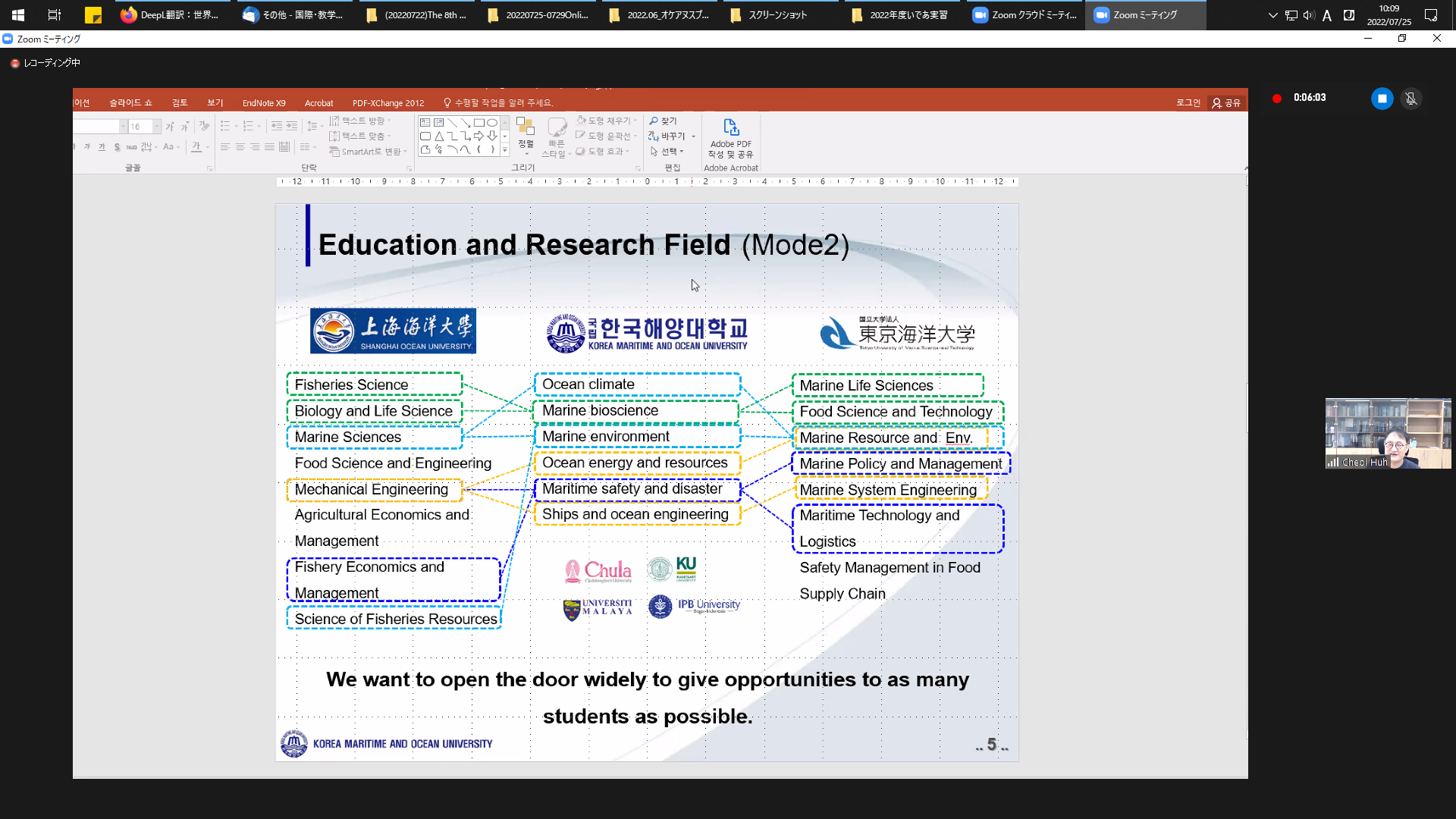Click Cheol Huh video thumbnail
Image resolution: width=1456 pixels, height=819 pixels.
pyautogui.click(x=1388, y=433)
